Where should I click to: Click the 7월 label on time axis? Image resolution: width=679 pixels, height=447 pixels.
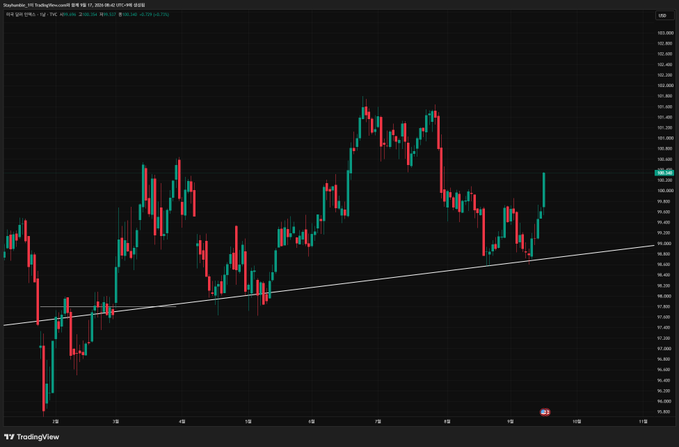click(377, 421)
